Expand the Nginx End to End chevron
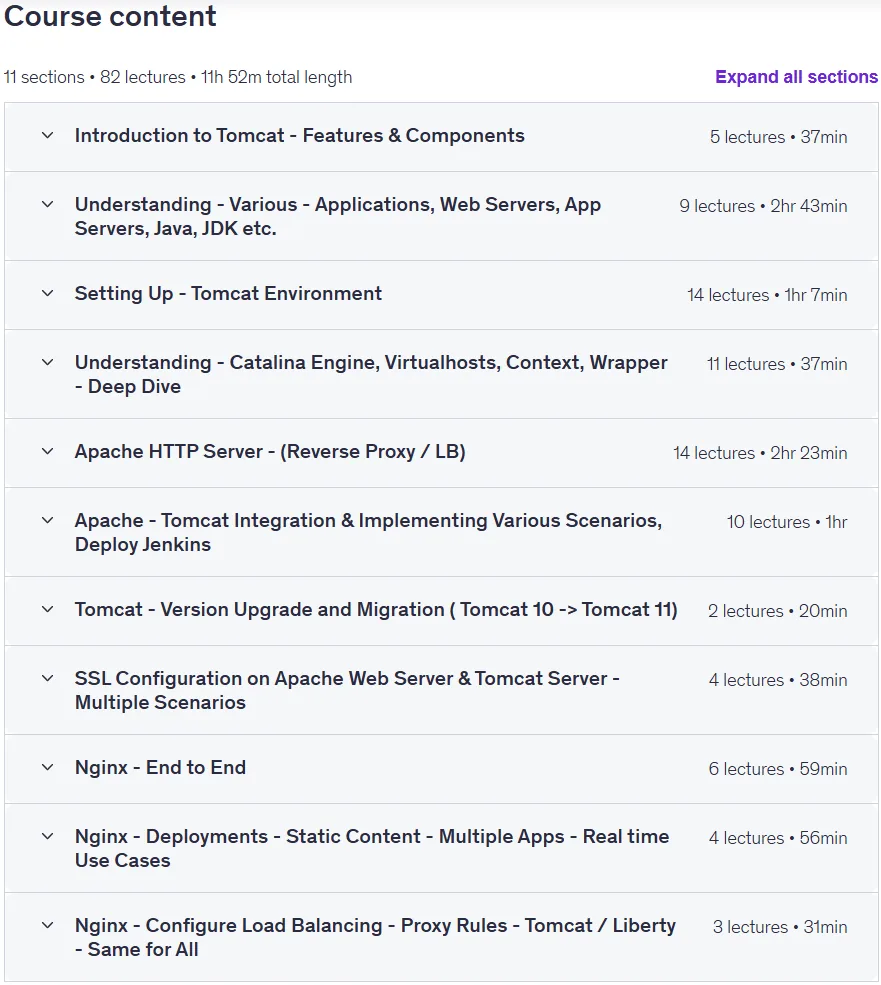Image resolution: width=881 pixels, height=985 pixels. coord(48,767)
